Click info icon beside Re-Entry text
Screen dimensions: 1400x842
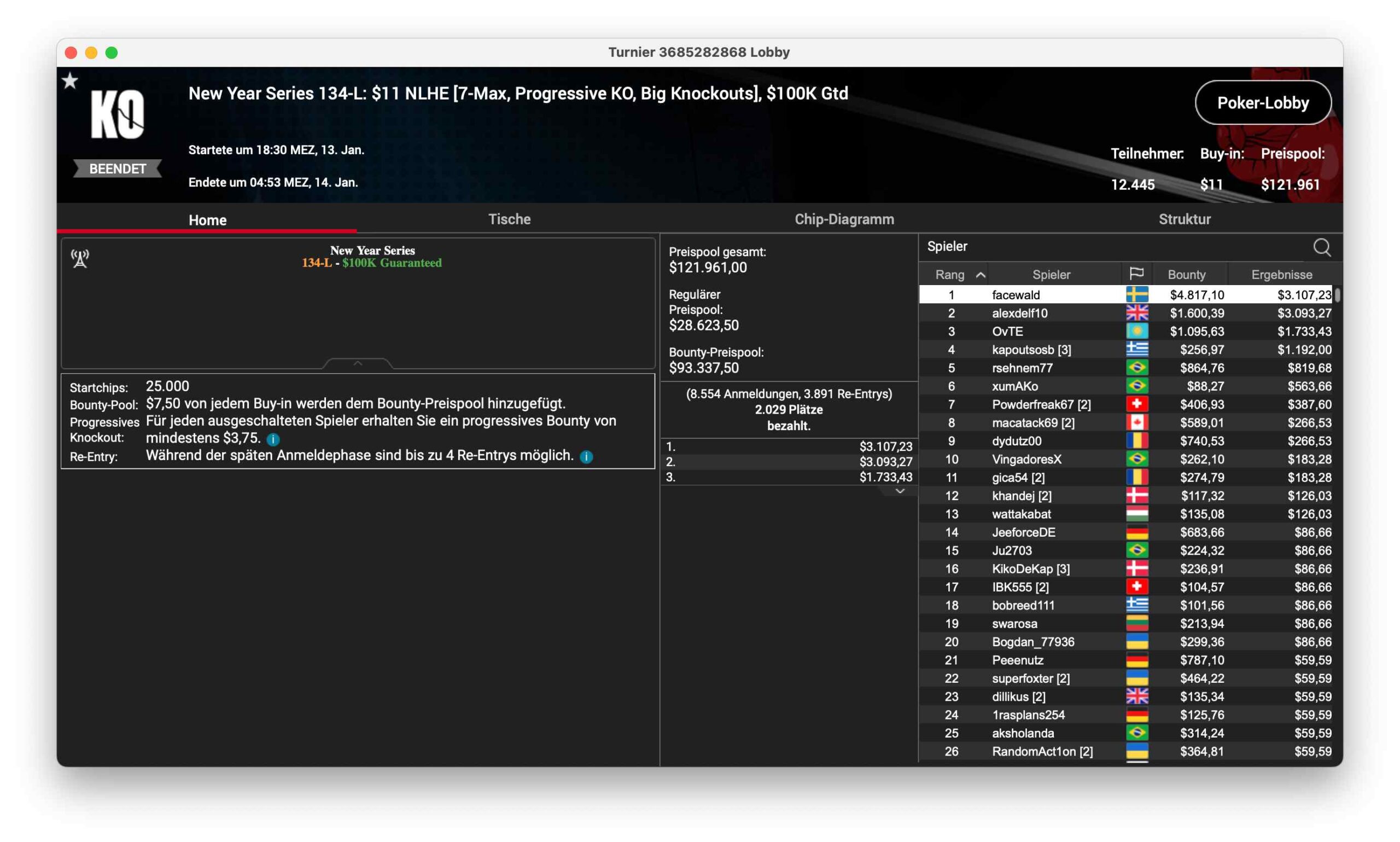tap(586, 457)
